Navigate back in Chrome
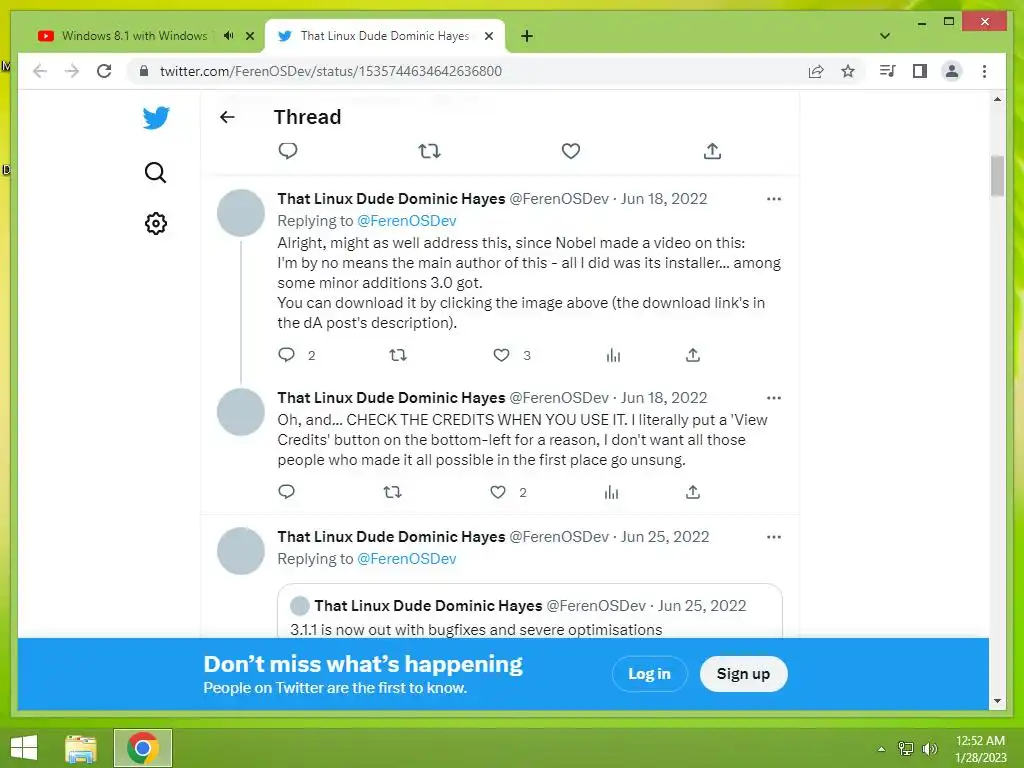The height and width of the screenshot is (768, 1024). (40, 71)
